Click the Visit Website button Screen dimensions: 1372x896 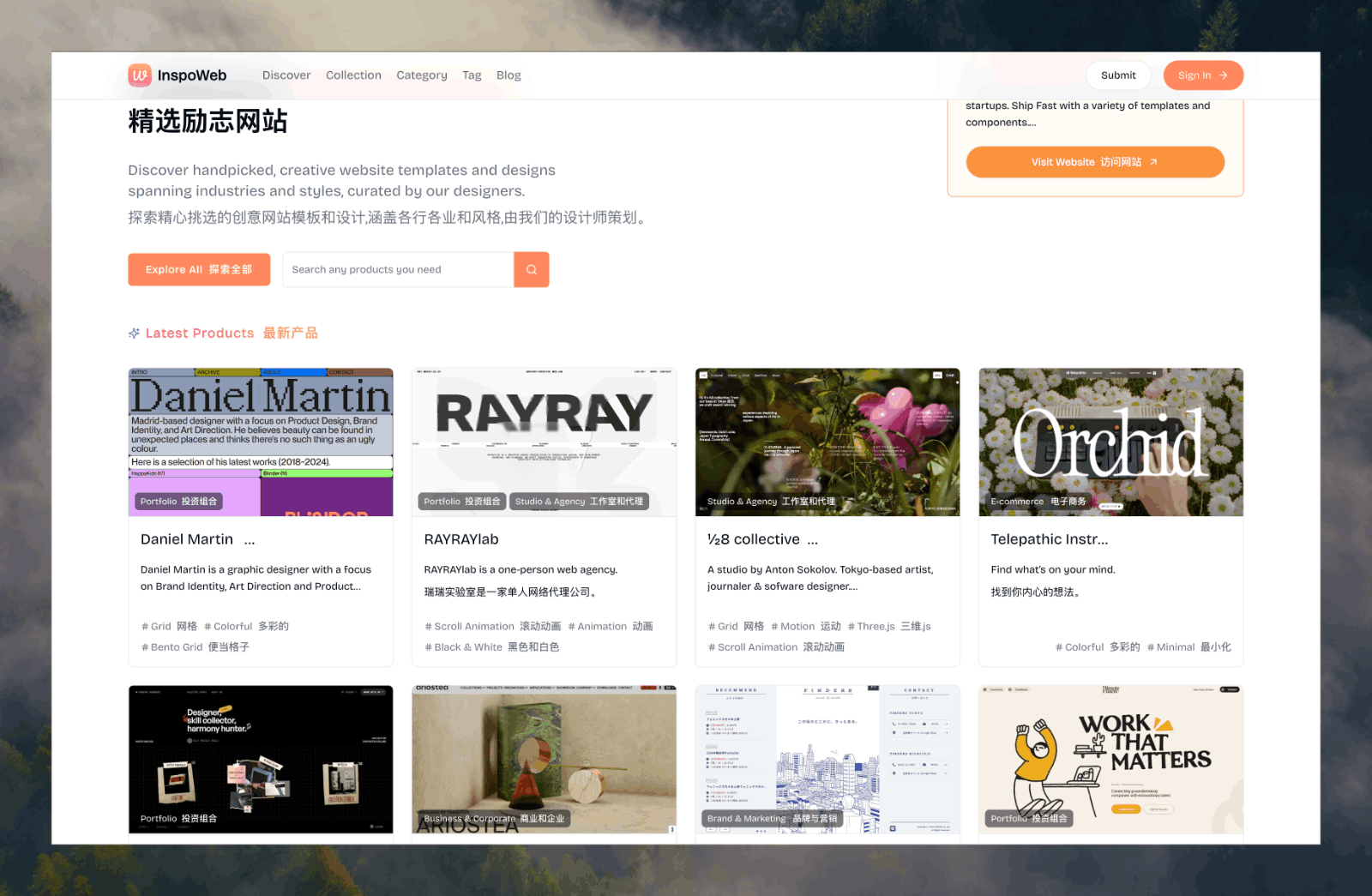[1095, 162]
